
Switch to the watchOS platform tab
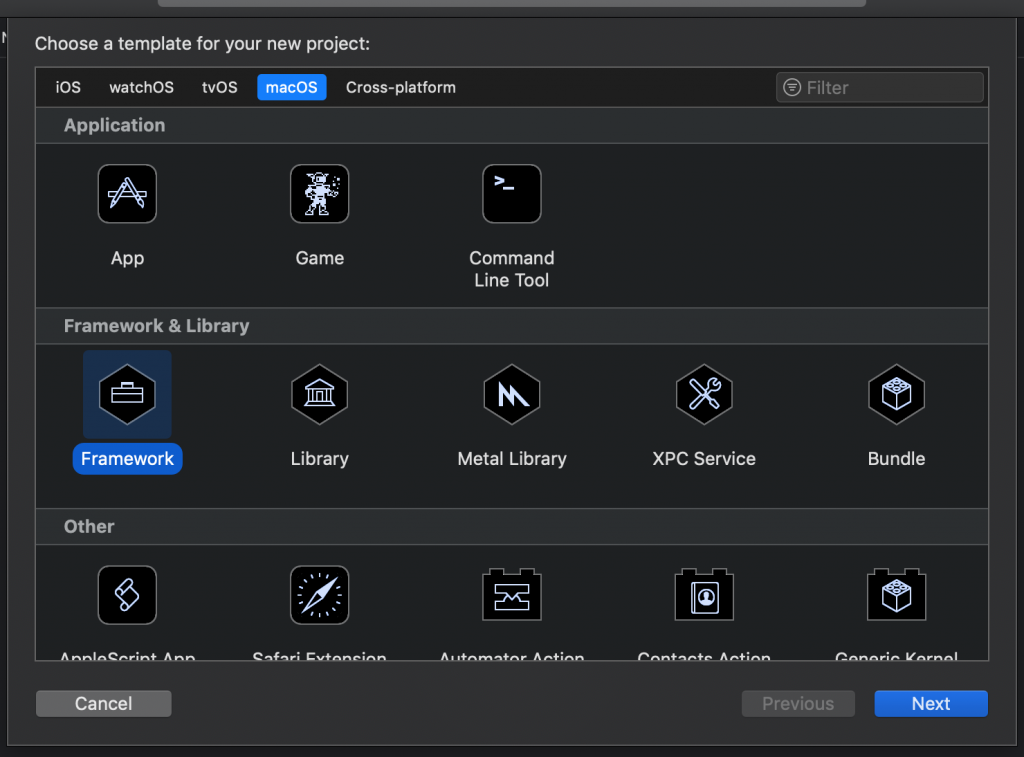(x=142, y=88)
